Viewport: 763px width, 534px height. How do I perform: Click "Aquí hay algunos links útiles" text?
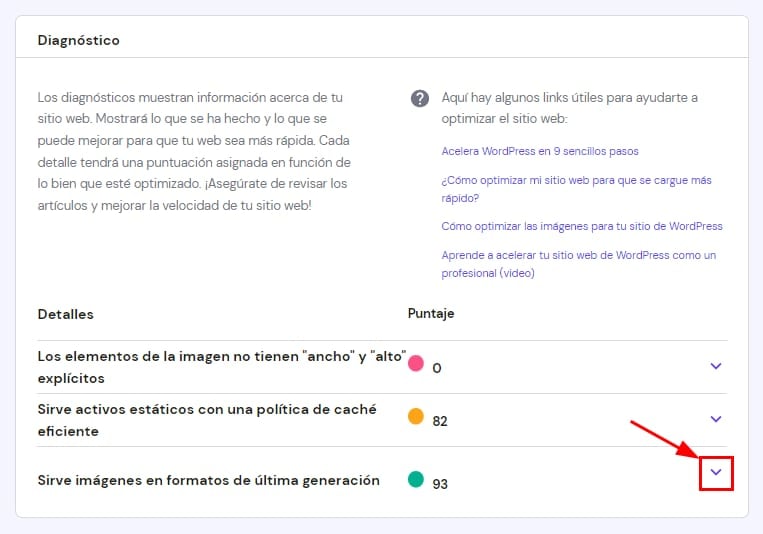pos(569,108)
